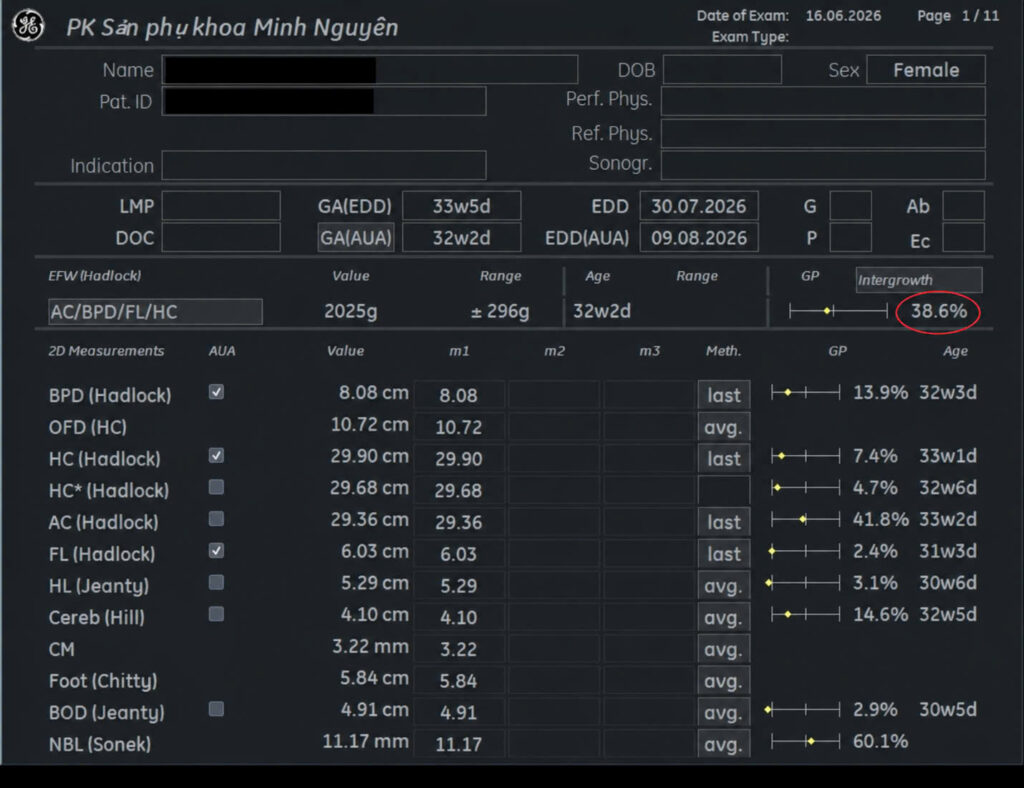Click the FL method 'last' button
The image size is (1024, 788).
click(724, 554)
